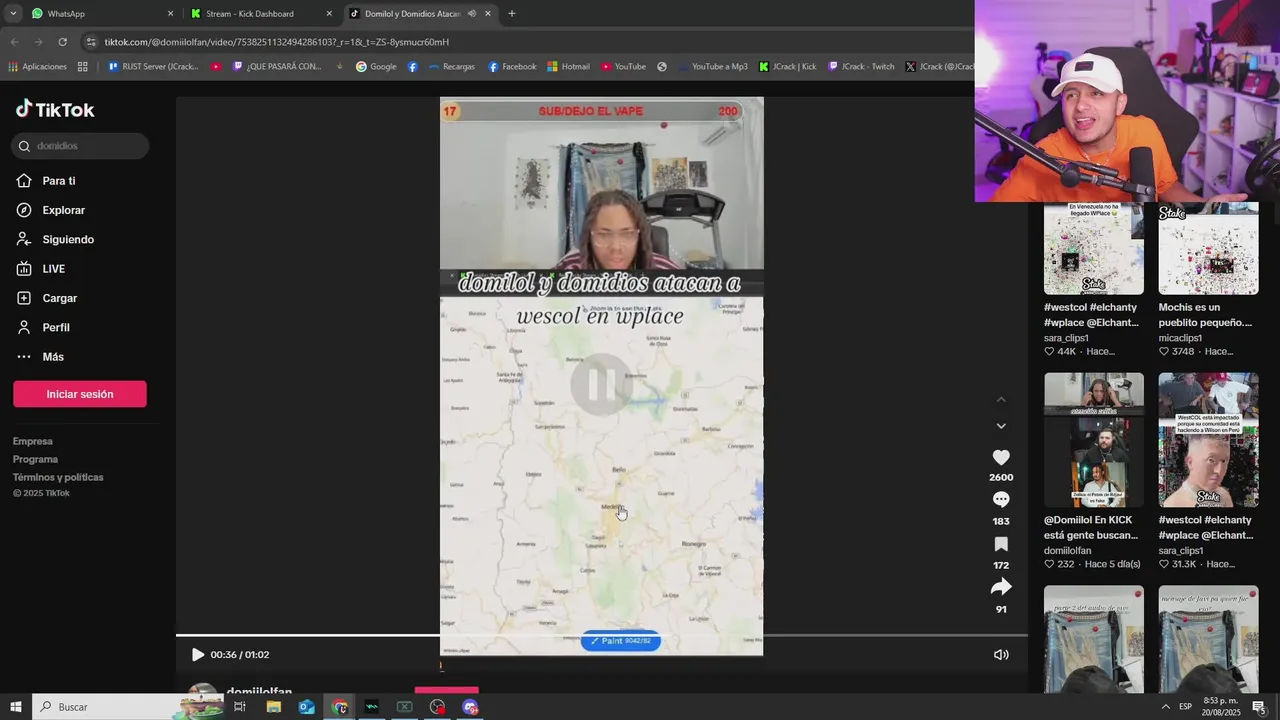Open the domiilolfan KICK video thumbnail
Viewport: 1280px width, 720px height.
pyautogui.click(x=1094, y=440)
